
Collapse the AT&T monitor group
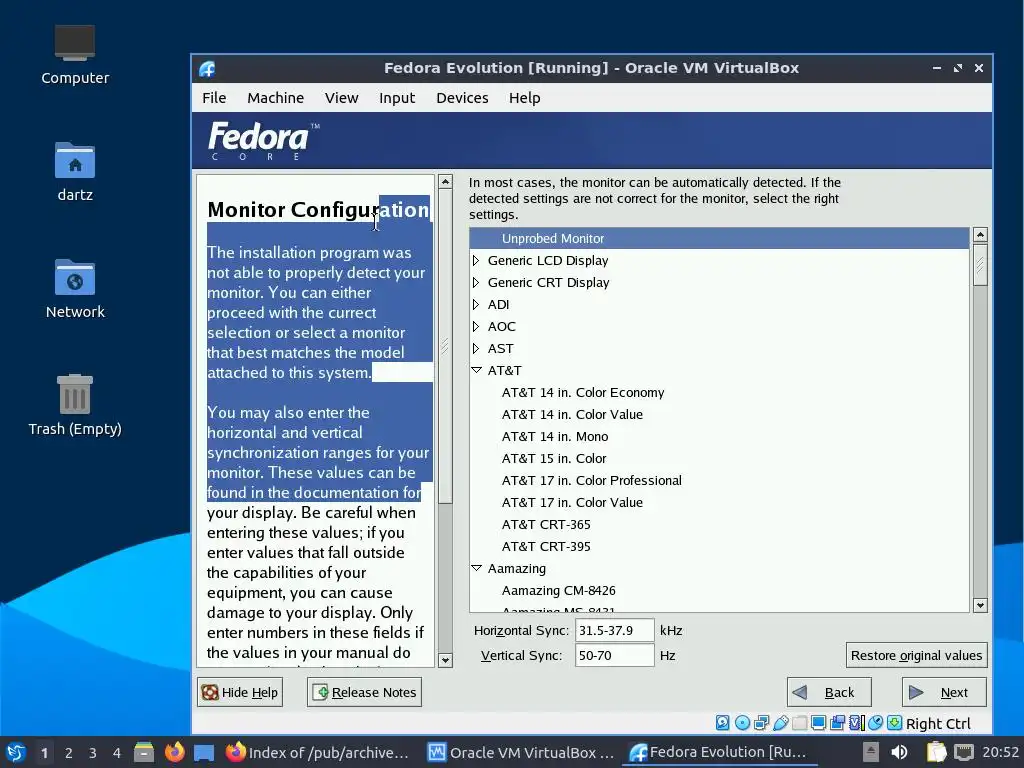pos(477,370)
